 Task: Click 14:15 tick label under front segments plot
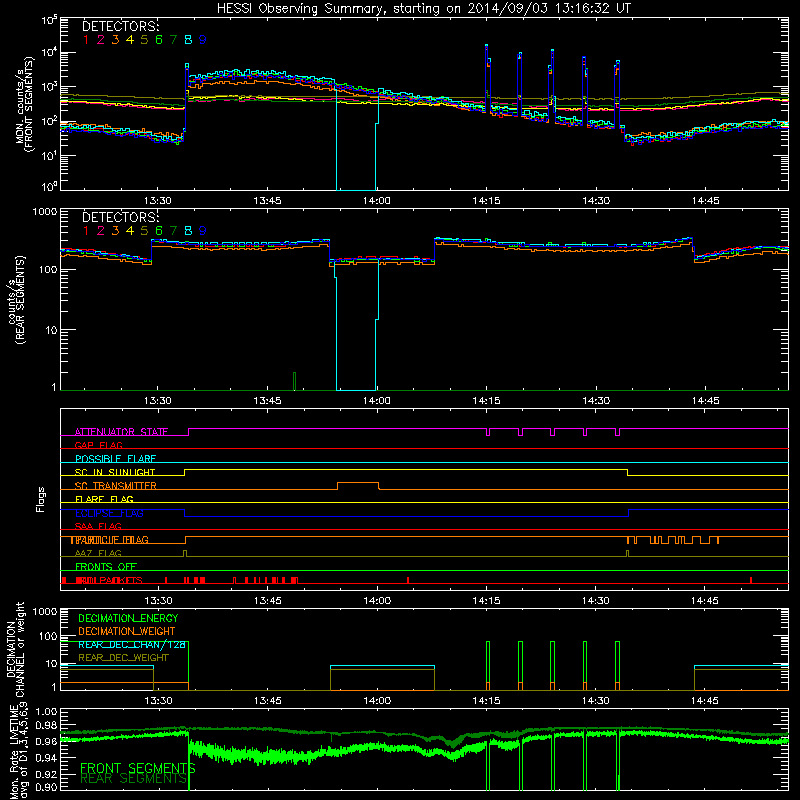(x=487, y=201)
